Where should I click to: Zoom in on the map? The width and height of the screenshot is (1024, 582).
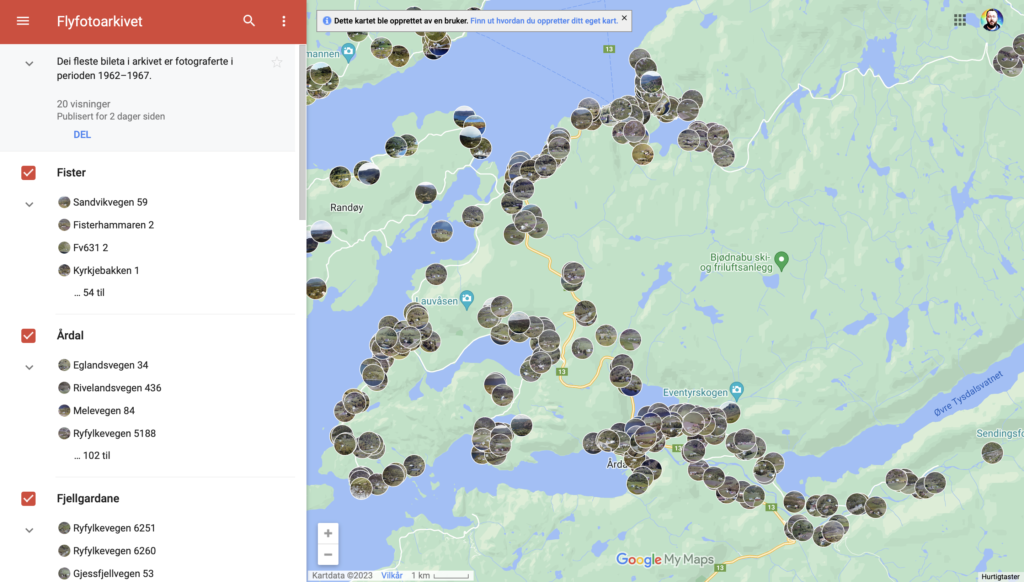[328, 533]
